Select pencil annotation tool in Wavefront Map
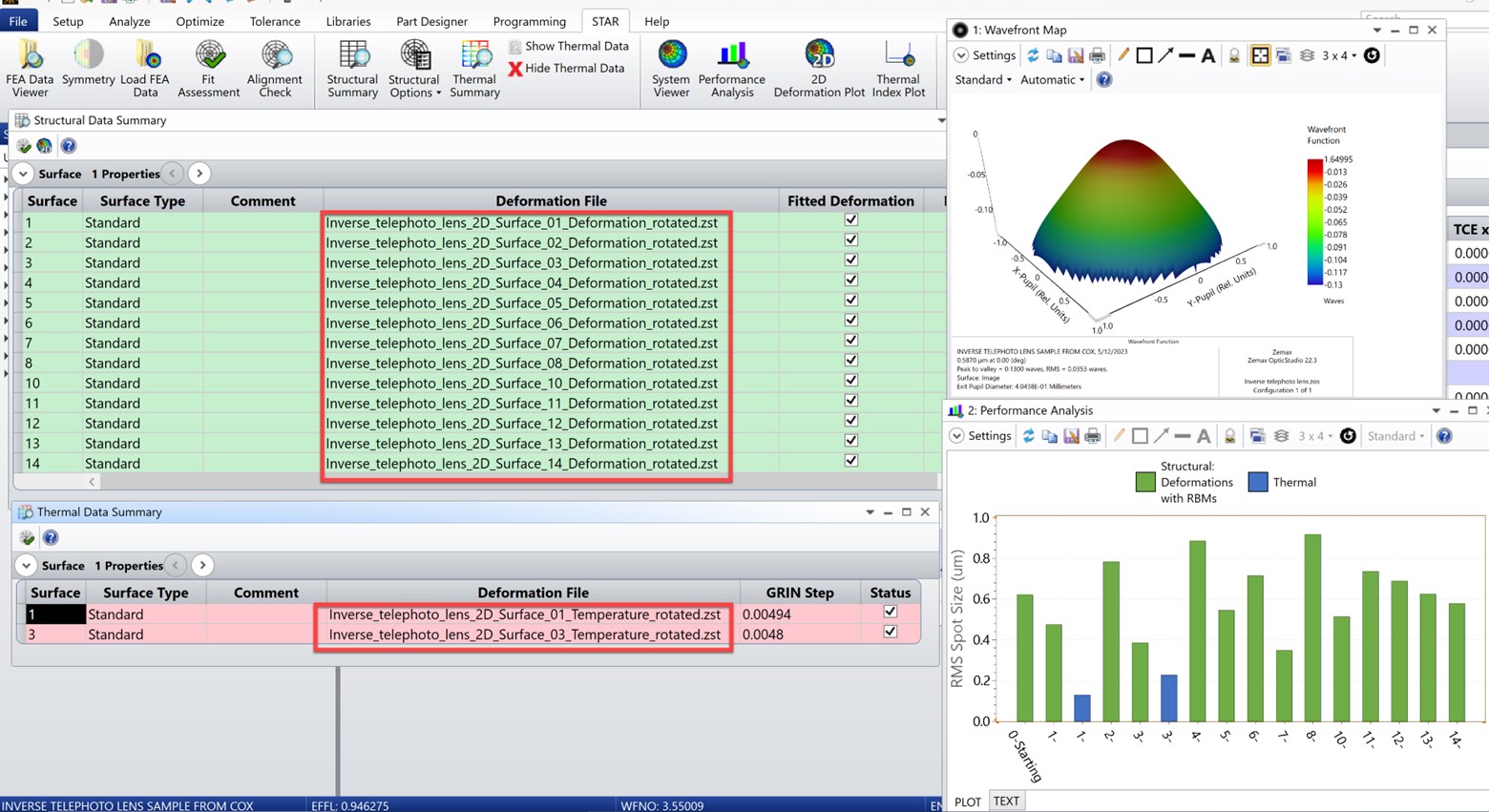The image size is (1489, 812). pyautogui.click(x=1123, y=55)
